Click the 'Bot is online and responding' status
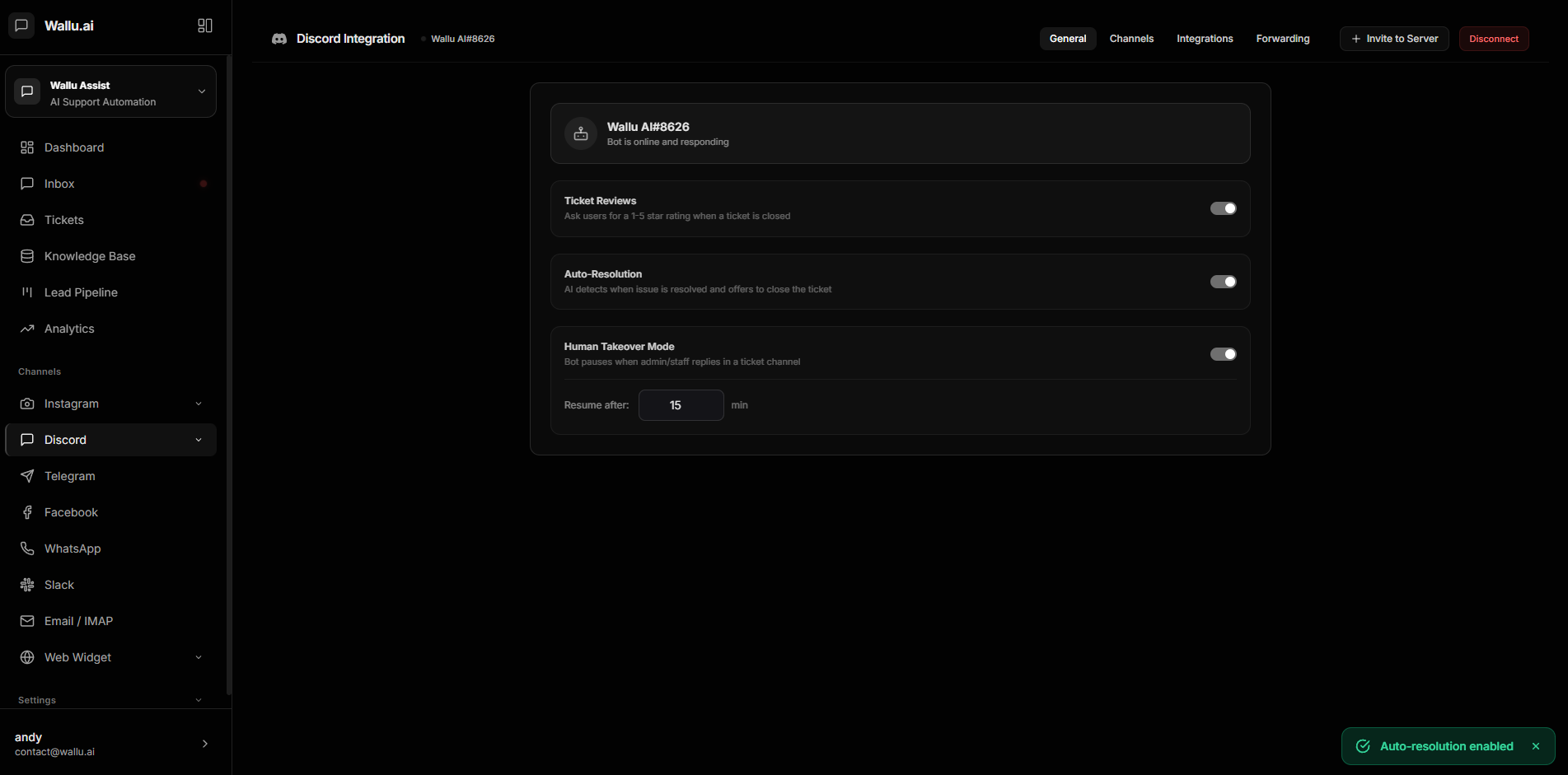The width and height of the screenshot is (1568, 775). click(668, 142)
